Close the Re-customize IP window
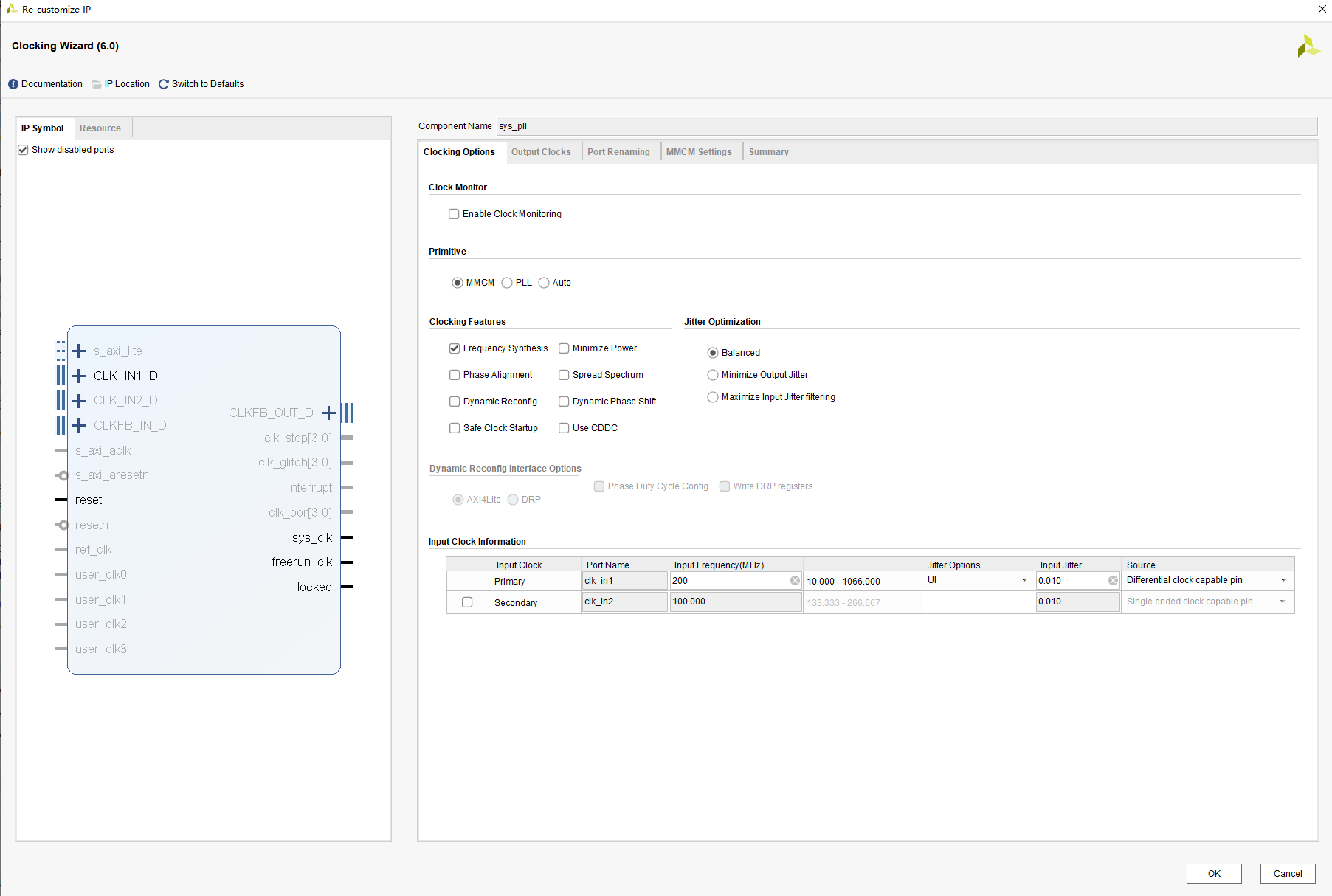This screenshot has width=1332, height=896. [1322, 9]
